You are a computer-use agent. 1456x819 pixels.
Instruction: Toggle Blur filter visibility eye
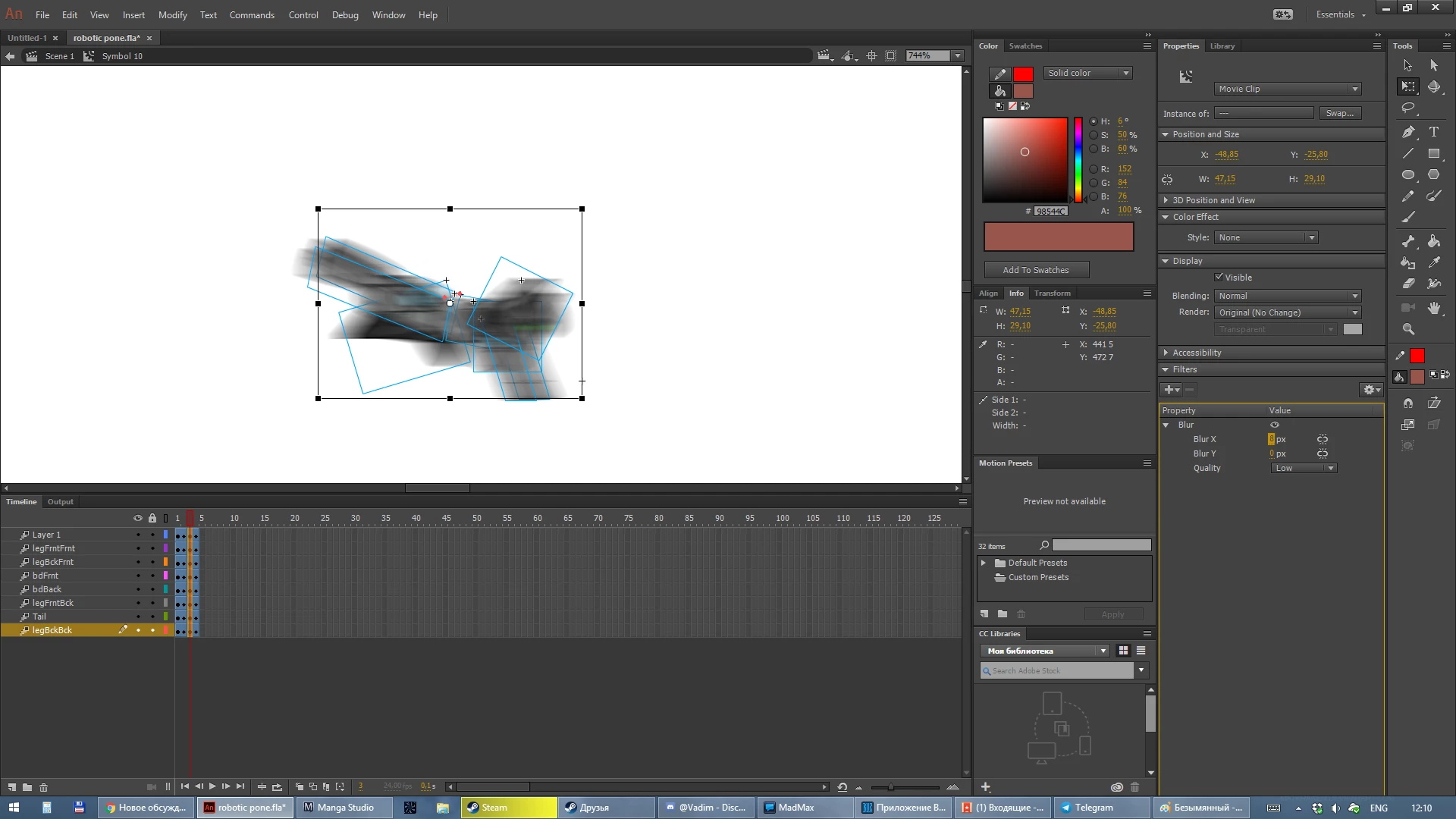coord(1275,425)
